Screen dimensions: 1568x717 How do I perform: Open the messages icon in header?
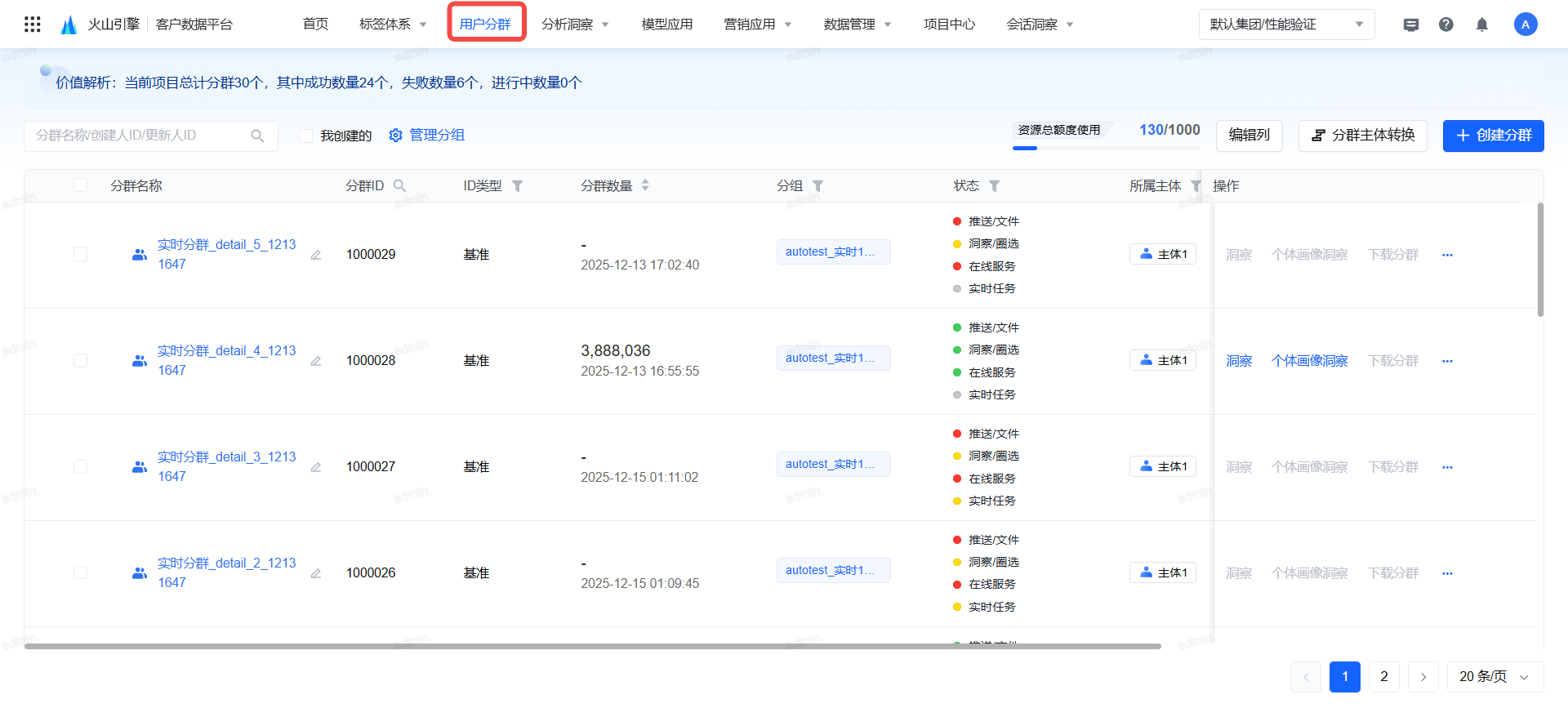coord(1410,24)
